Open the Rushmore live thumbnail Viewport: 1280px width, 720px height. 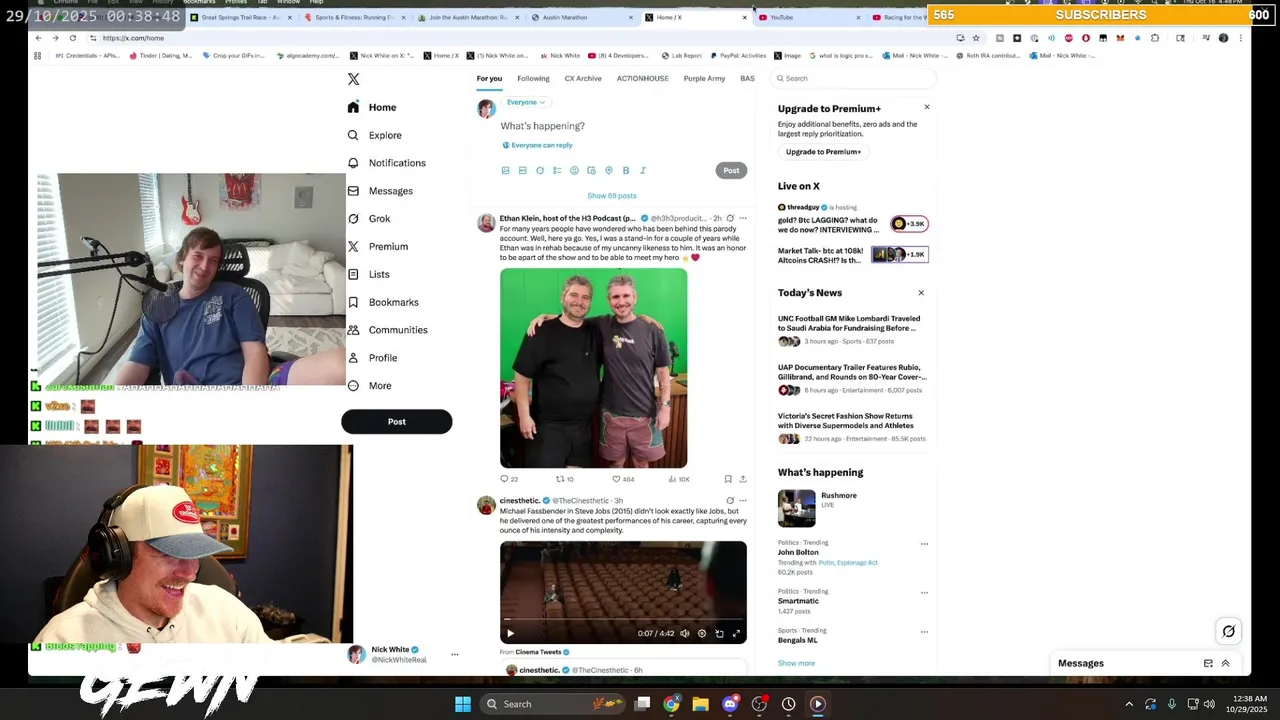click(797, 508)
